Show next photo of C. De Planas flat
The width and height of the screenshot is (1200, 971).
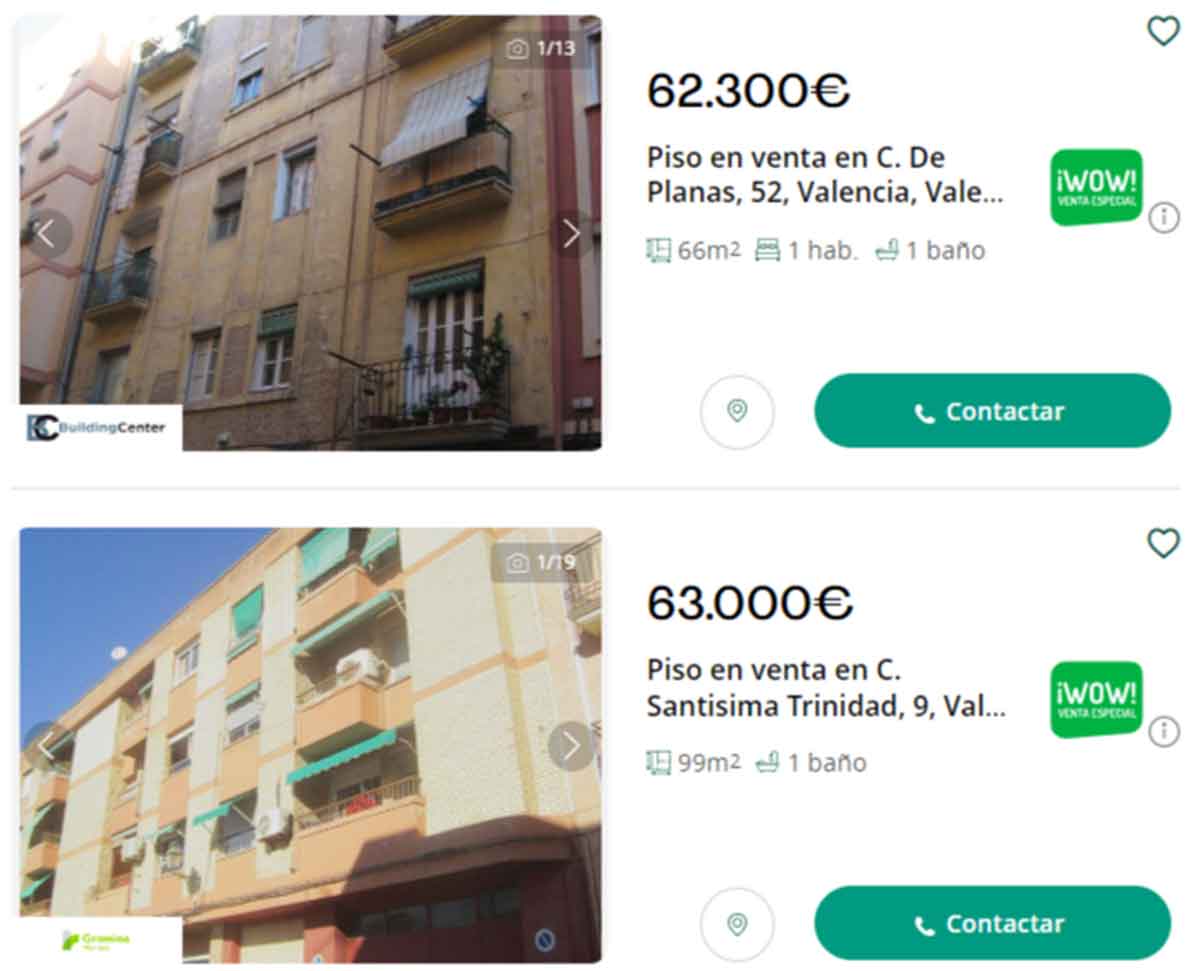pos(571,234)
